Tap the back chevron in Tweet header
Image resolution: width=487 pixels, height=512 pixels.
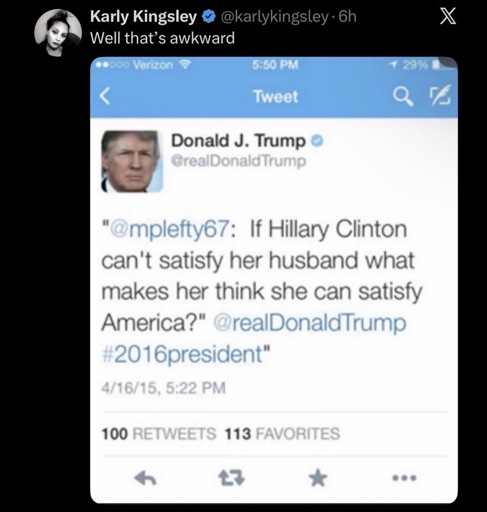[x=105, y=97]
